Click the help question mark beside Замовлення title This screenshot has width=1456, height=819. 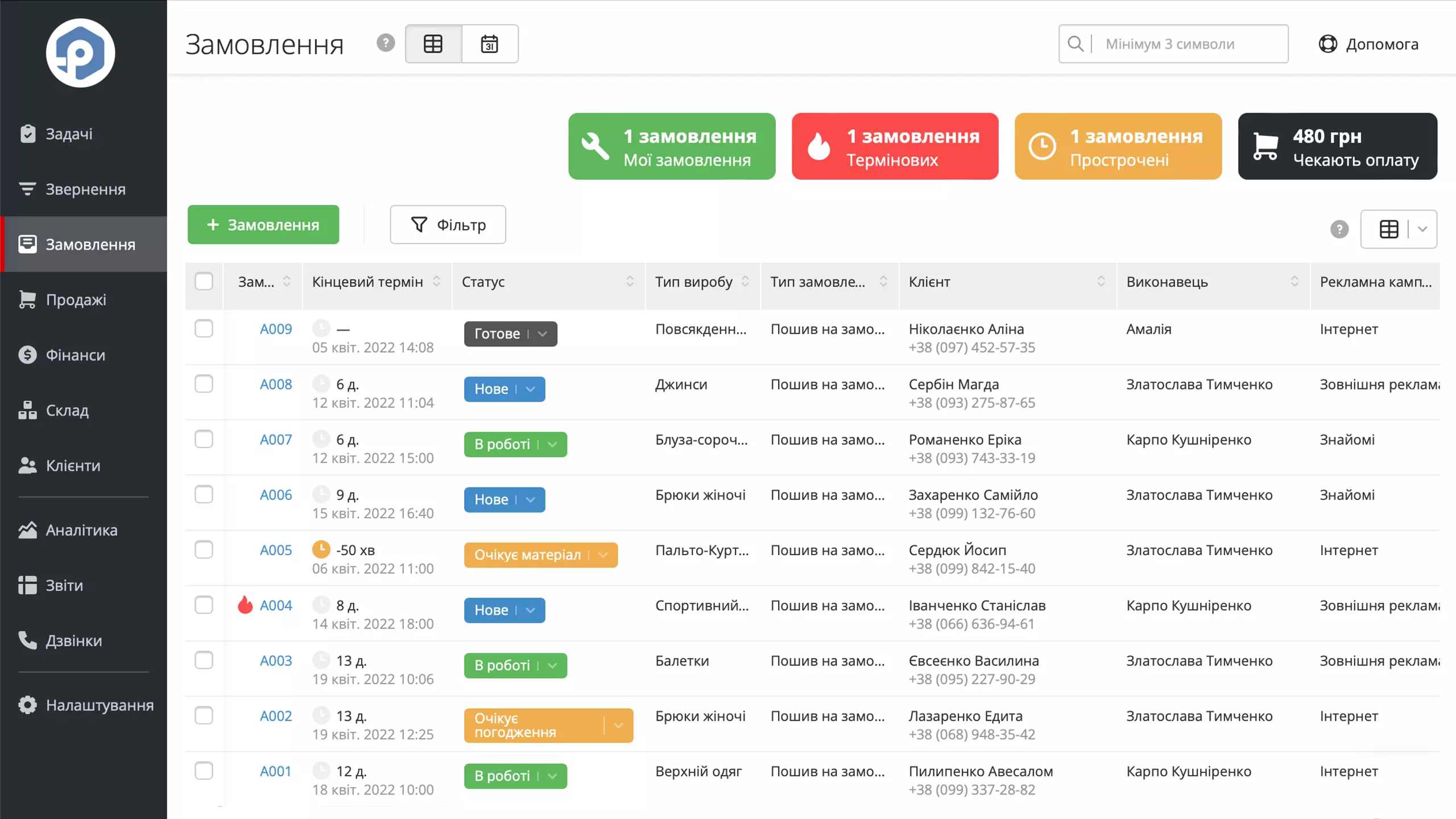pyautogui.click(x=386, y=43)
